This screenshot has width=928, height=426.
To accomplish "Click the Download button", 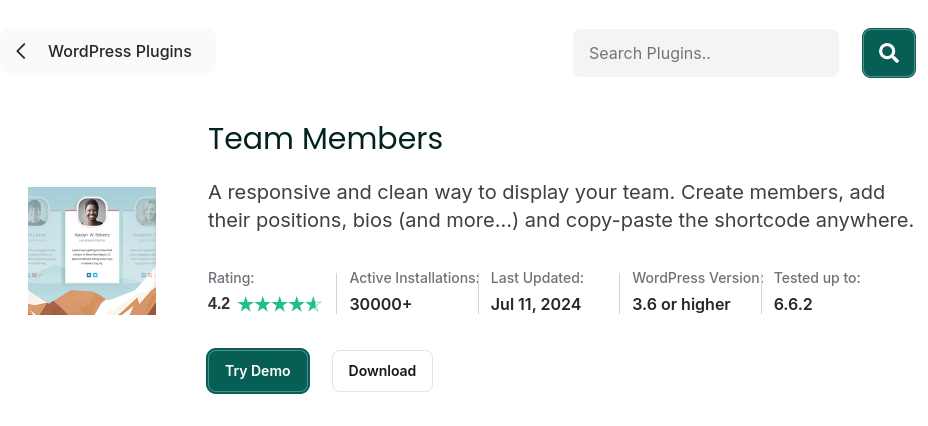I will pos(382,371).
